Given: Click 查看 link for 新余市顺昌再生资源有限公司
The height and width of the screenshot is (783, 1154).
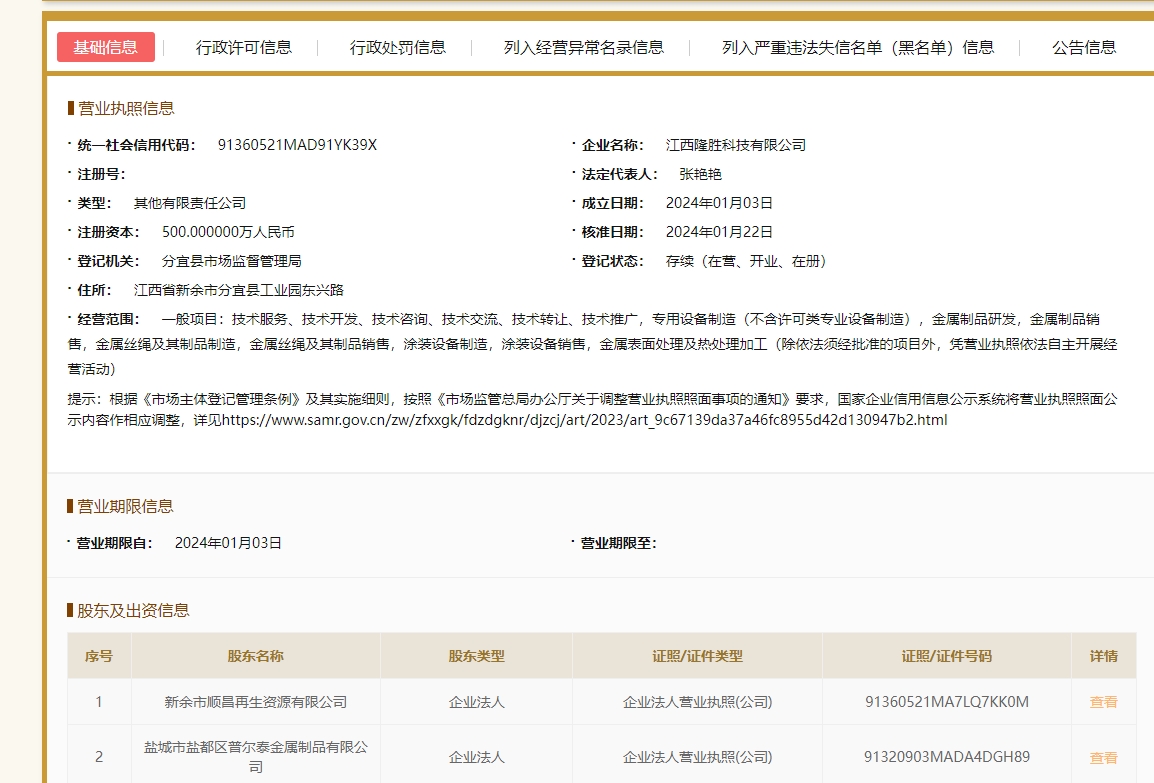Looking at the screenshot, I should 1103,702.
